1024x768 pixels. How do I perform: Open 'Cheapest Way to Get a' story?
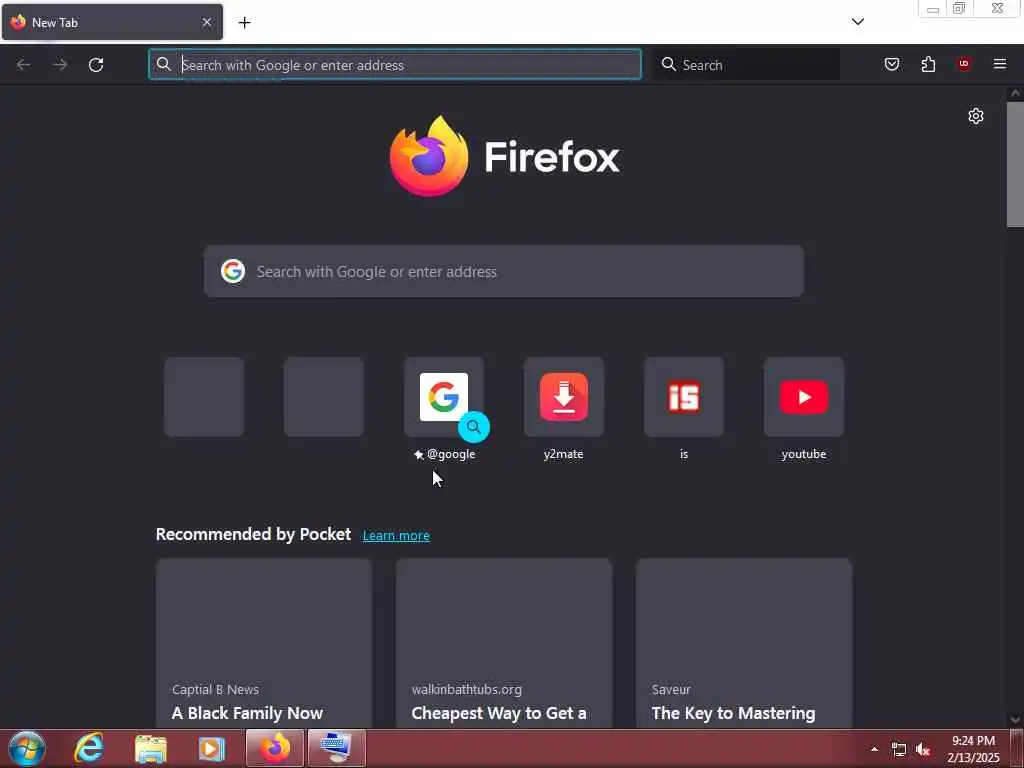coord(504,643)
